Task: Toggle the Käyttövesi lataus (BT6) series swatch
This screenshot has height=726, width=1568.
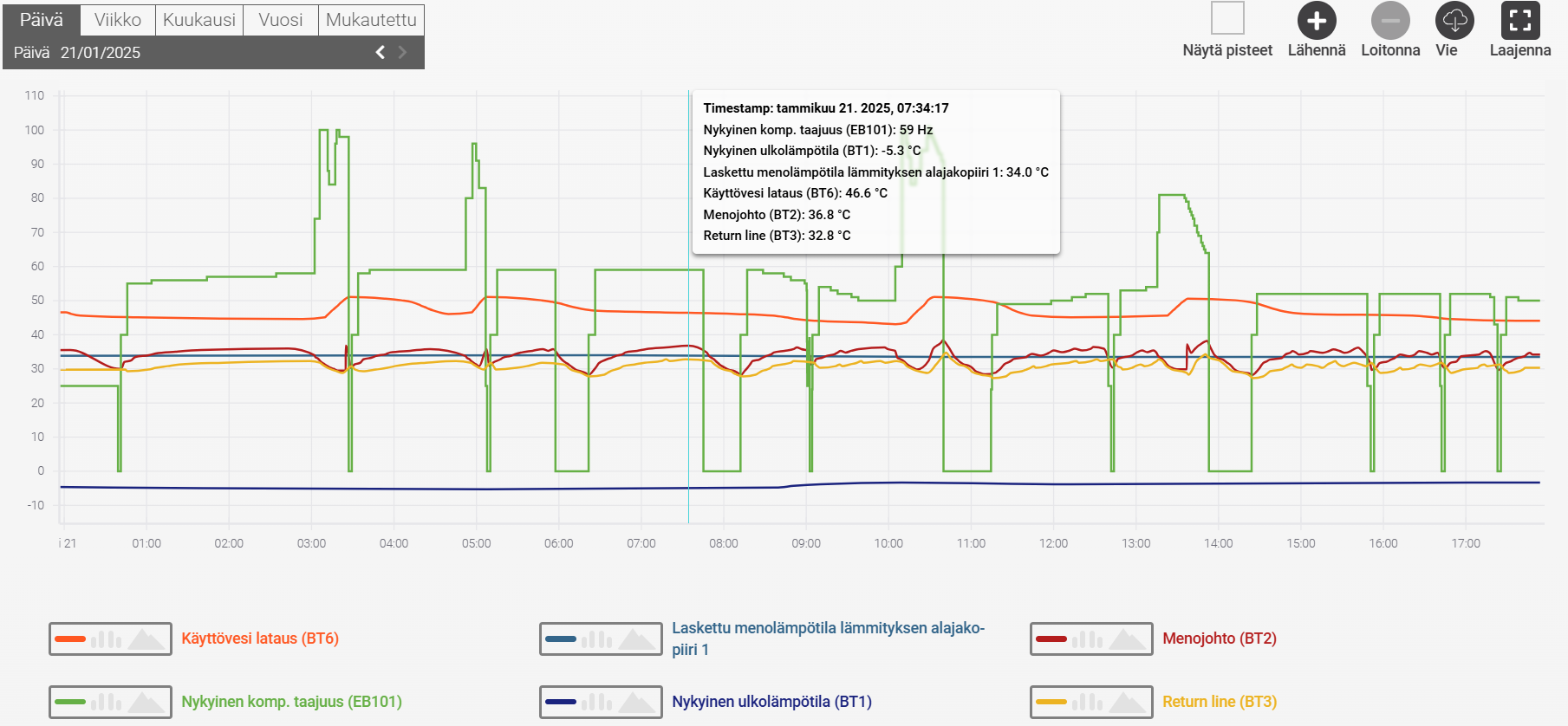Action: [110, 639]
